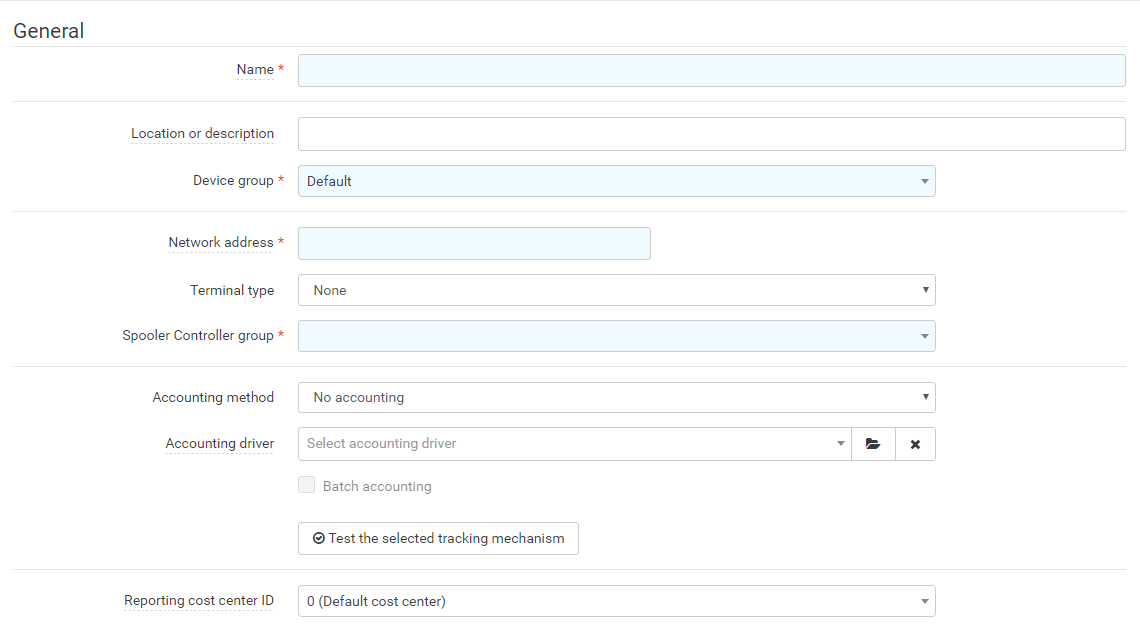The image size is (1140, 631).
Task: Open the Terminal type dropdown
Action: (616, 290)
